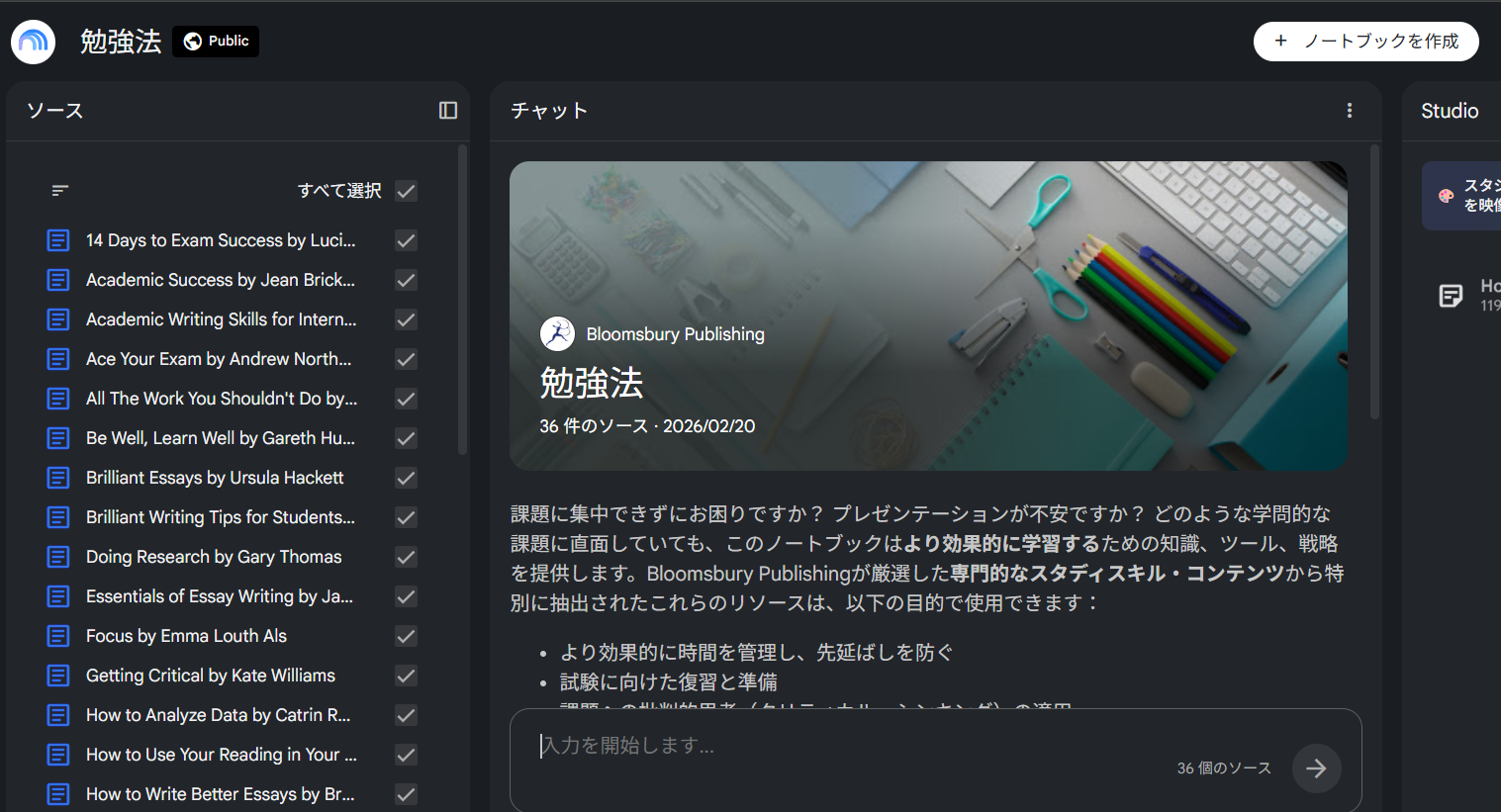Click the document icon for Getting Critical
The width and height of the screenshot is (1501, 812).
(58, 676)
